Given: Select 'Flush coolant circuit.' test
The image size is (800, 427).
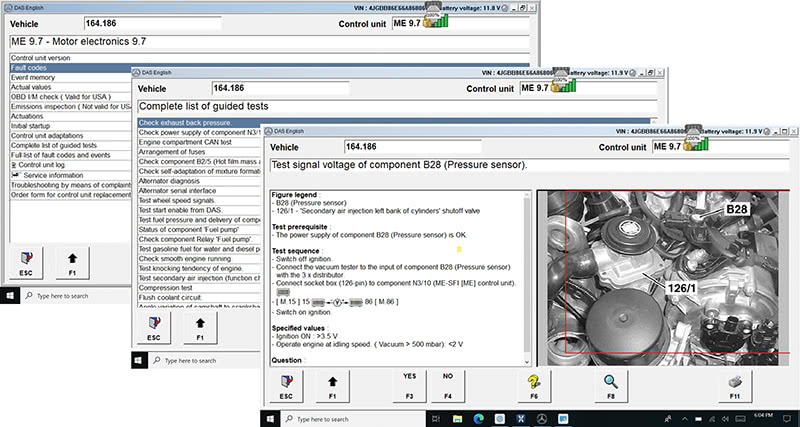Looking at the screenshot, I should pyautogui.click(x=199, y=297).
